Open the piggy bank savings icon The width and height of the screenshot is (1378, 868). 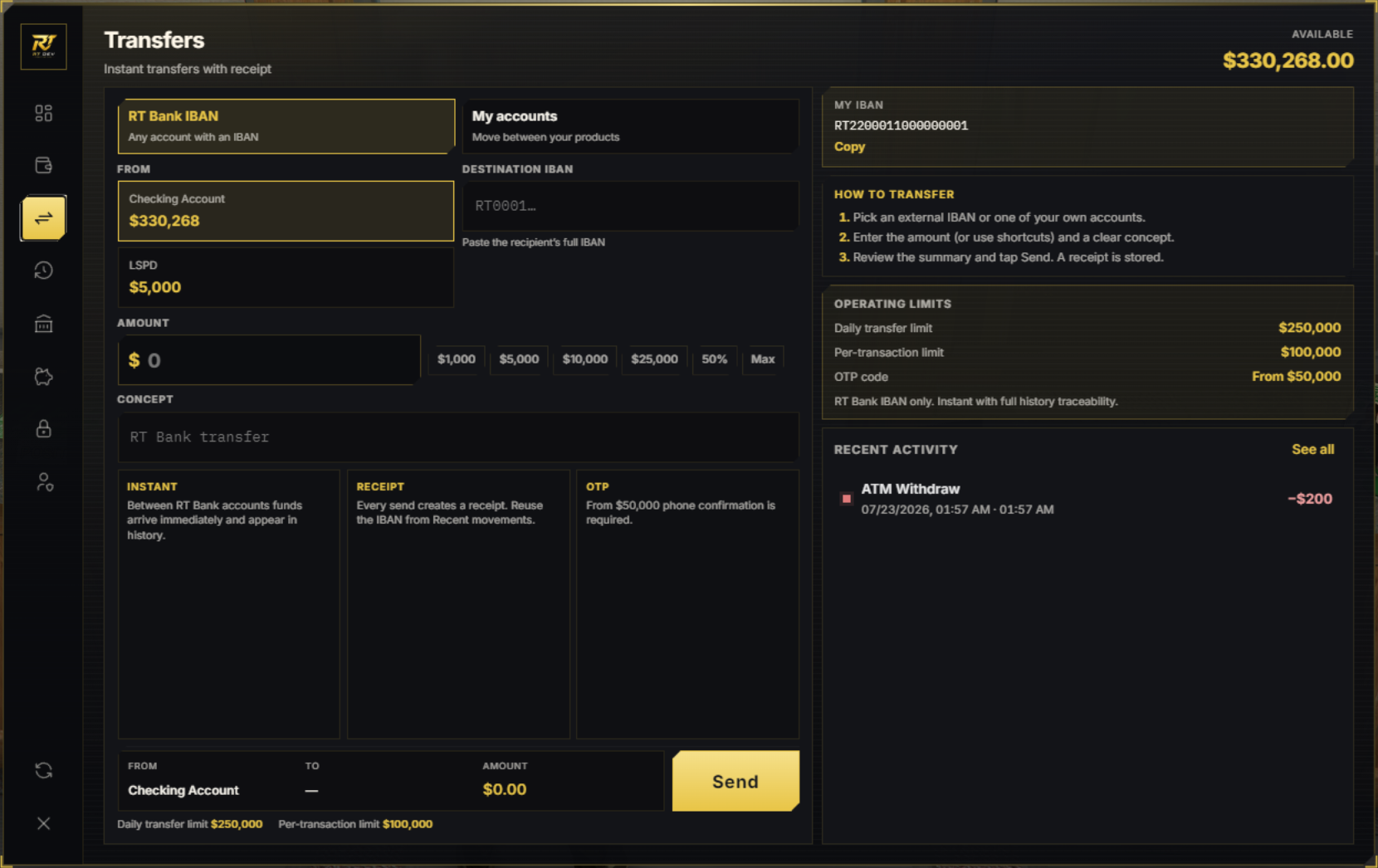click(x=44, y=377)
